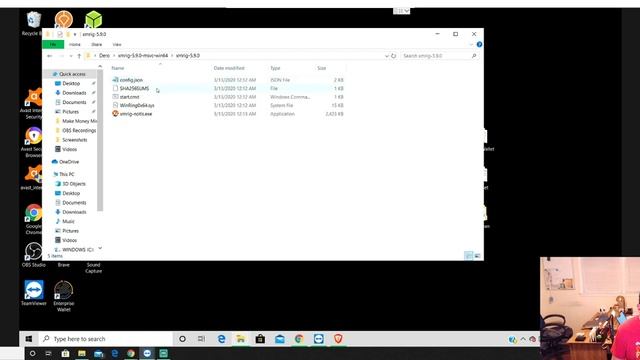Click the Properties icon in Explorer title bar
The height and width of the screenshot is (360, 640).
60,34
